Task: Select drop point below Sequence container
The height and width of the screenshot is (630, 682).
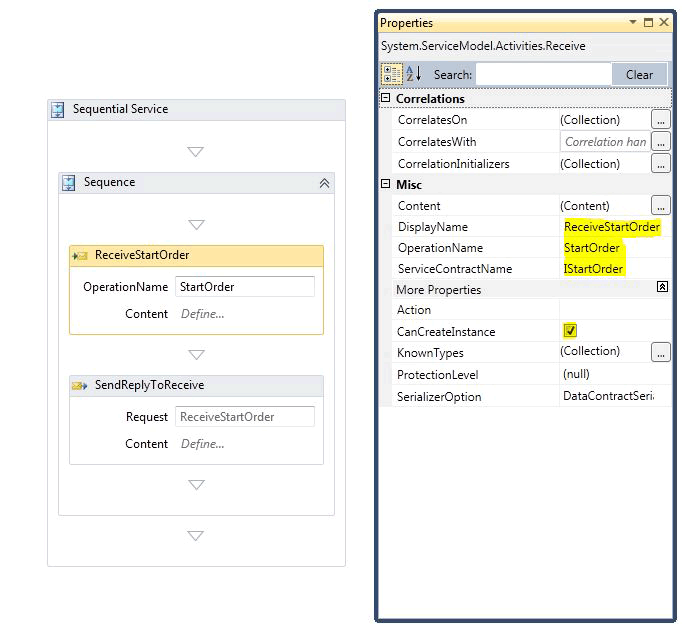Action: click(195, 536)
